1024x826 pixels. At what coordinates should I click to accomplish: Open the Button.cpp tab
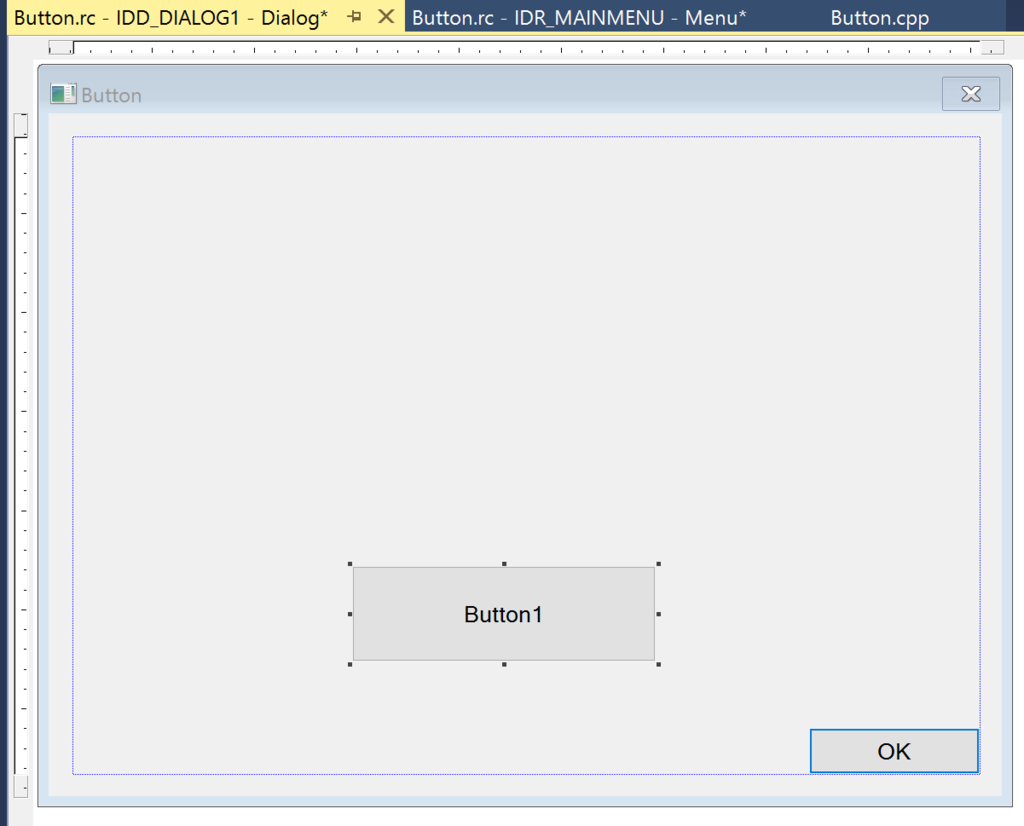(x=879, y=18)
